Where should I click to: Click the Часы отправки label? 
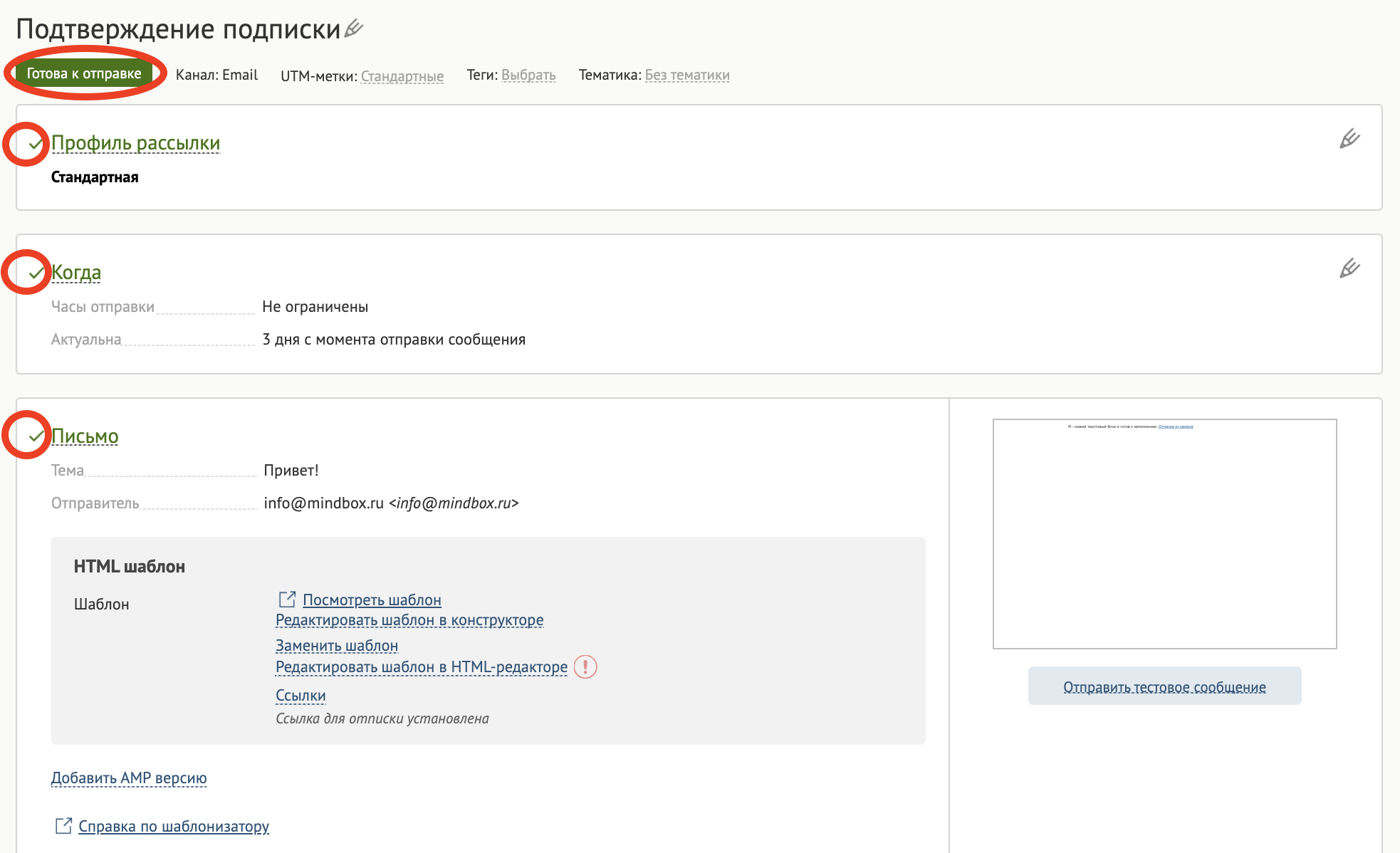click(x=103, y=307)
